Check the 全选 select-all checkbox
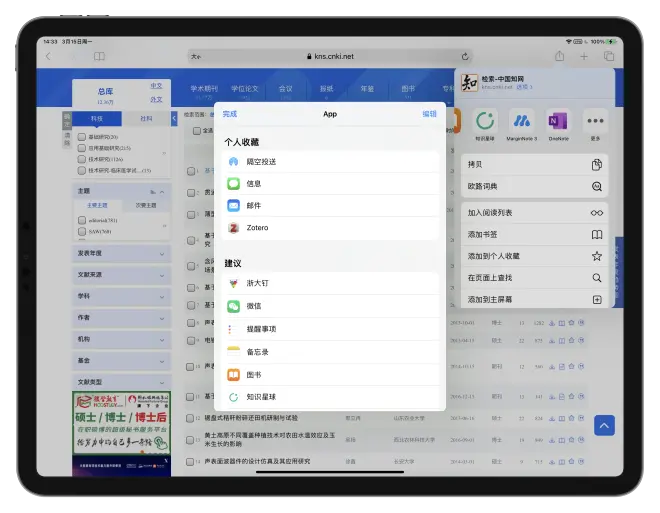 tap(197, 131)
